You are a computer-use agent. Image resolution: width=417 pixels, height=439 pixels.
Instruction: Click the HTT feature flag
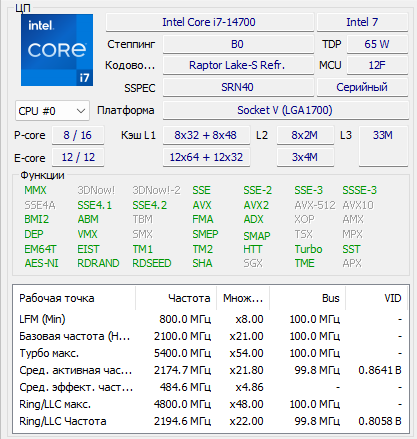253,249
